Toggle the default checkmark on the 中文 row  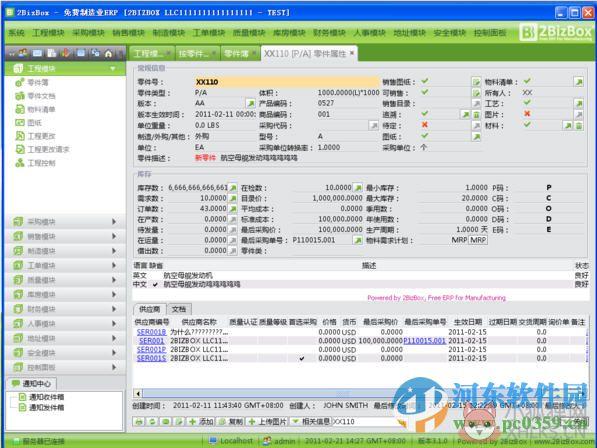click(155, 284)
